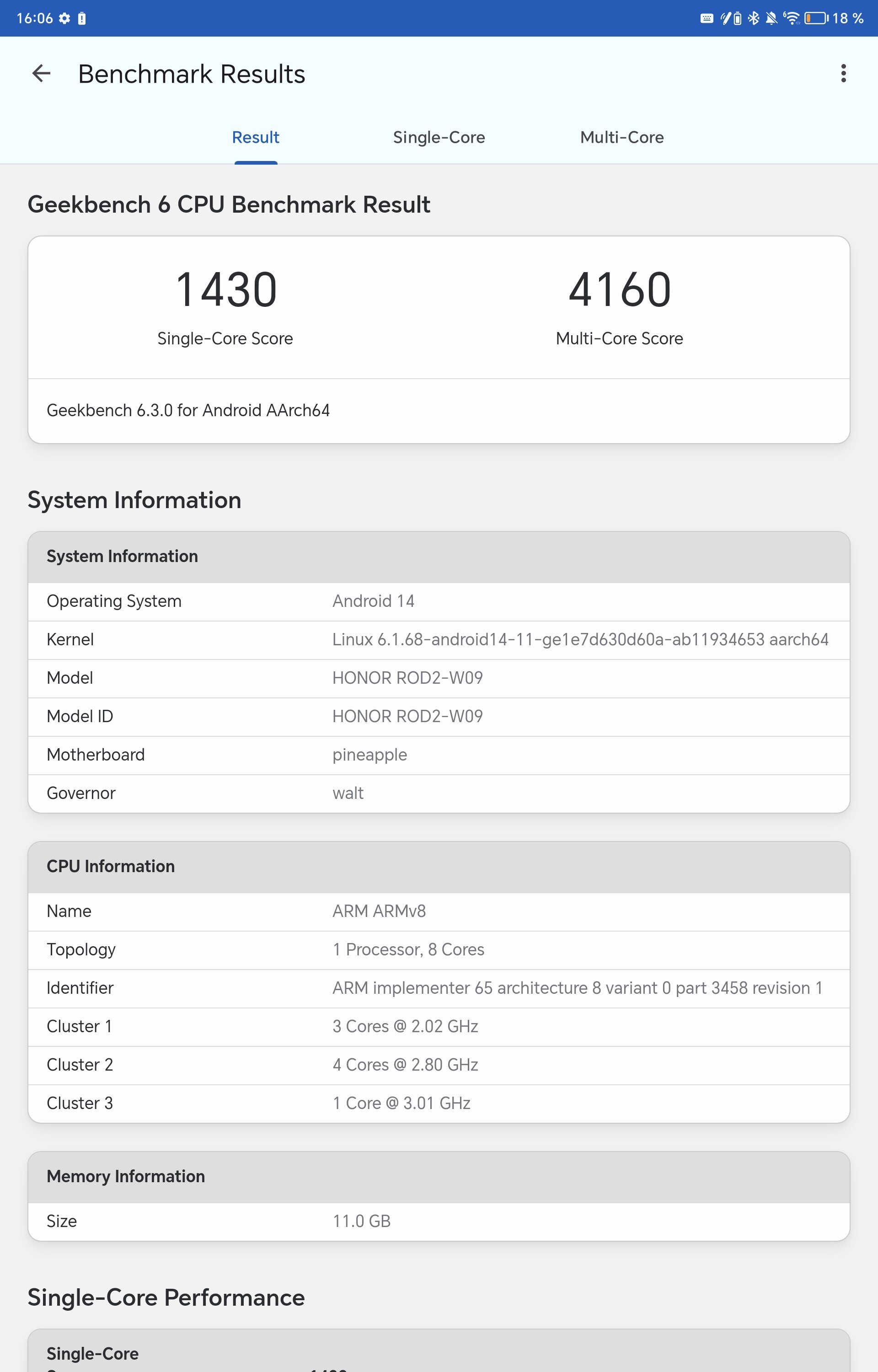878x1372 pixels.
Task: Select the Model ID value HONOR ROD2-W09
Action: pyautogui.click(x=407, y=717)
